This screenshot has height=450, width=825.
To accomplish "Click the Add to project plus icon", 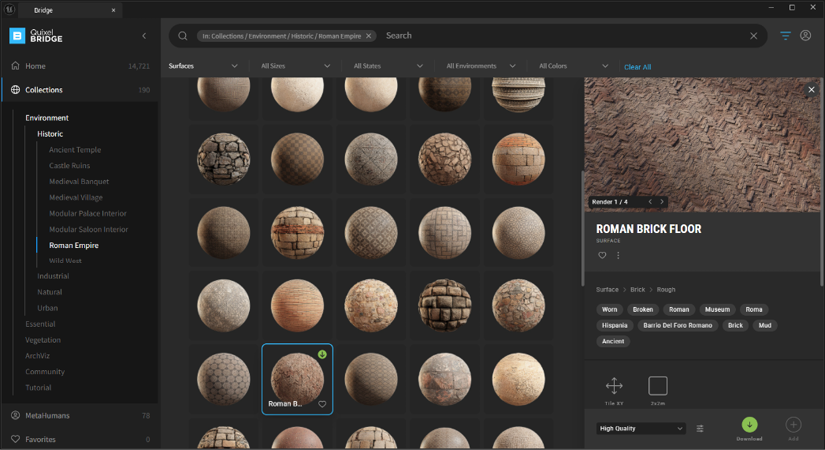I will [x=793, y=425].
